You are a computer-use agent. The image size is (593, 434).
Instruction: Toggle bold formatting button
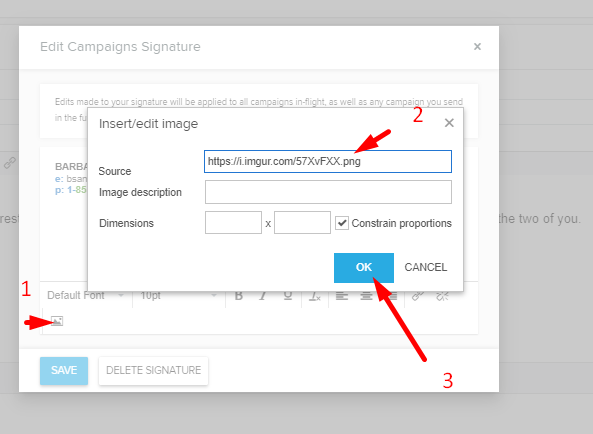tap(239, 296)
